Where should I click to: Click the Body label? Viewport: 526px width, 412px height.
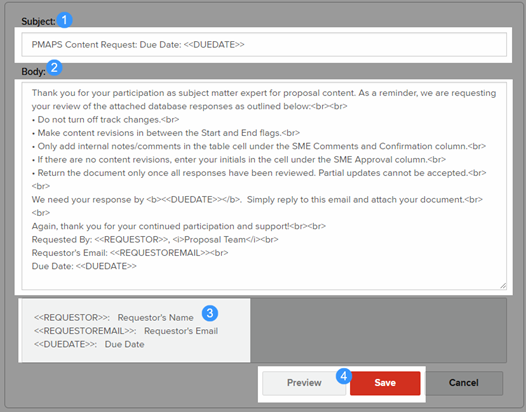(x=33, y=71)
